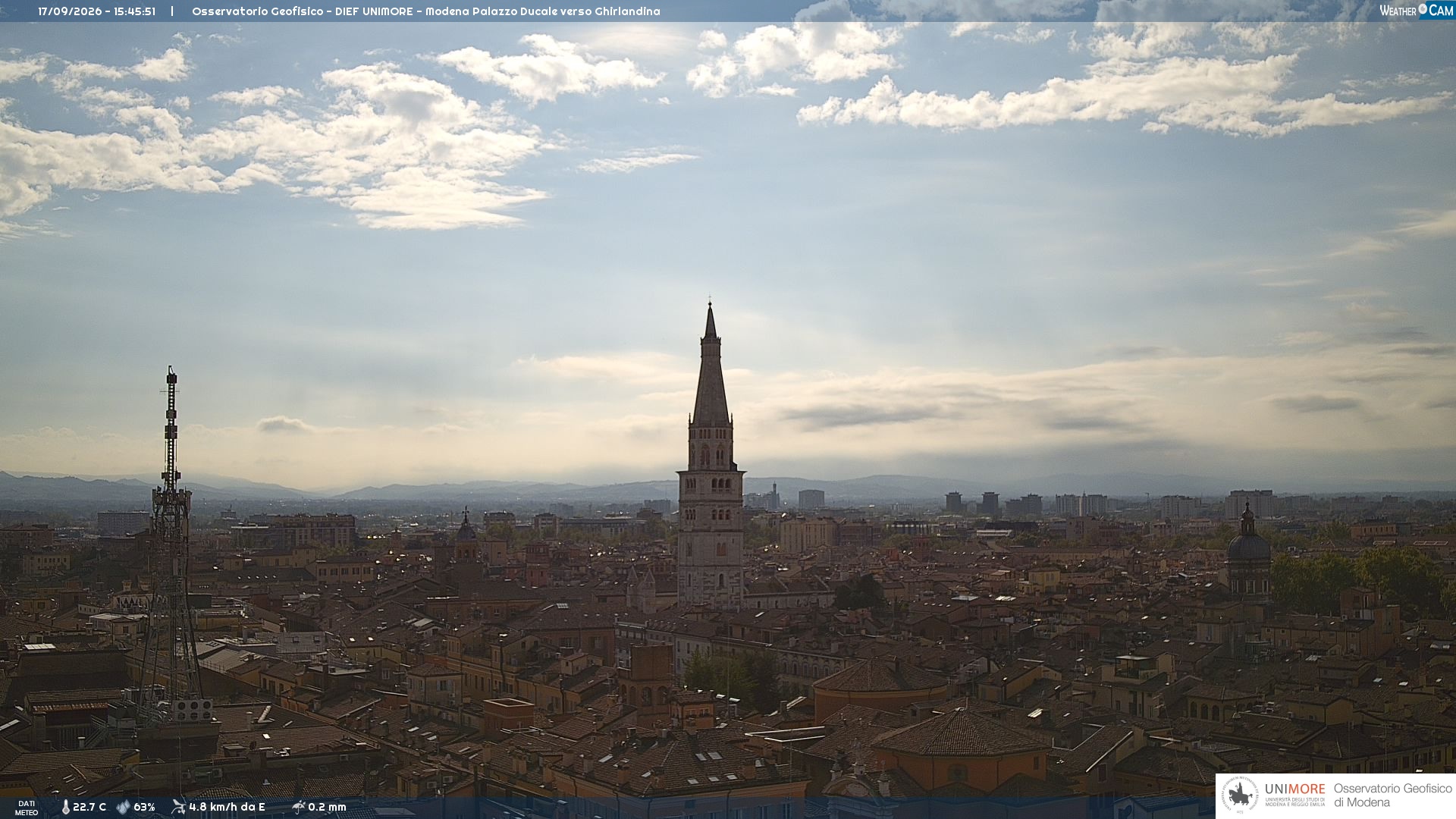
Task: Click the blue CAM badge
Action: click(x=1441, y=10)
